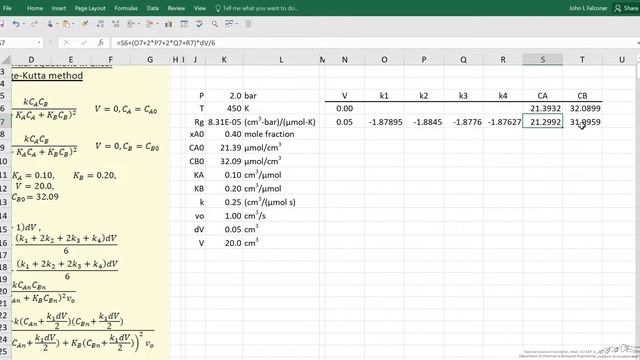640x360 pixels.
Task: Expand the formula bar with right-edge arrow
Action: [637, 42]
